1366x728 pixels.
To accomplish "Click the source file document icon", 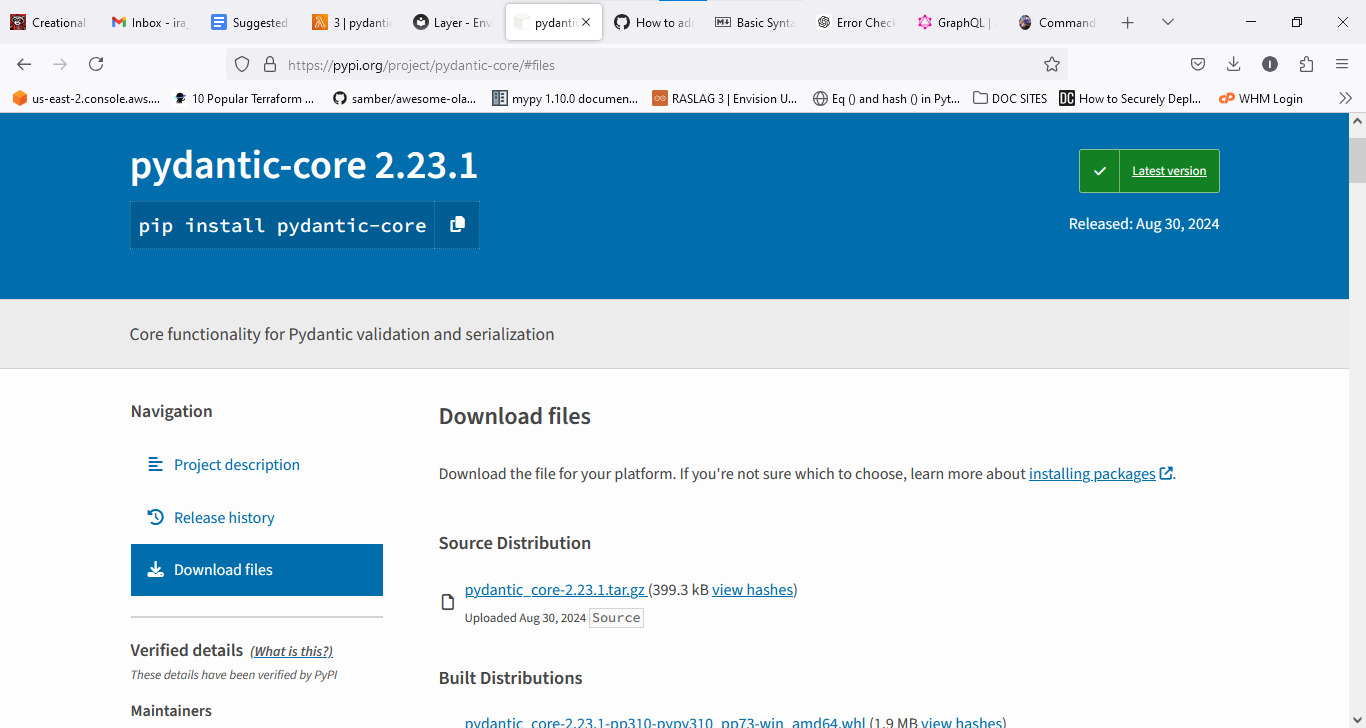I will pyautogui.click(x=448, y=602).
